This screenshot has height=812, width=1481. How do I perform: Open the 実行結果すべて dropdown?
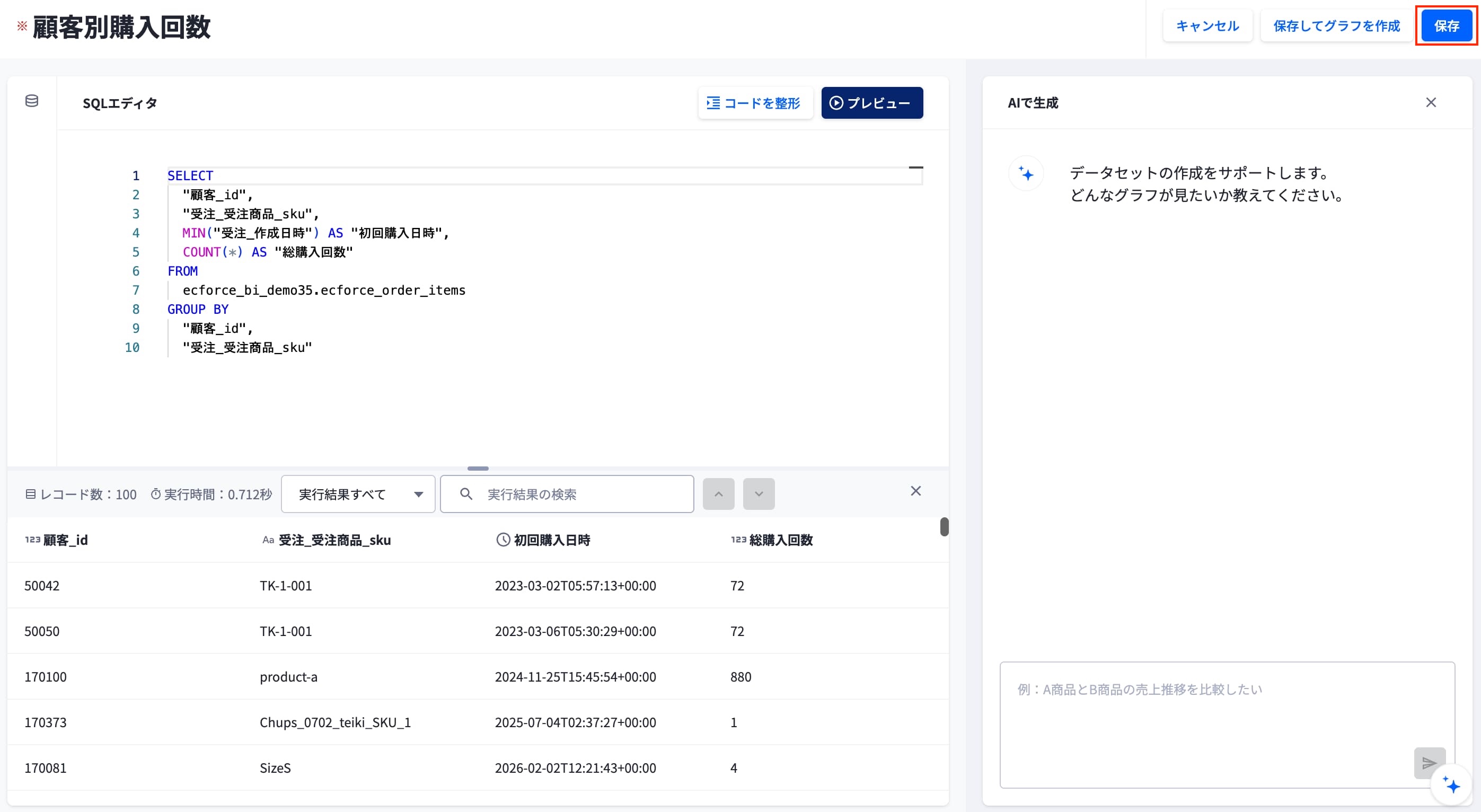358,494
